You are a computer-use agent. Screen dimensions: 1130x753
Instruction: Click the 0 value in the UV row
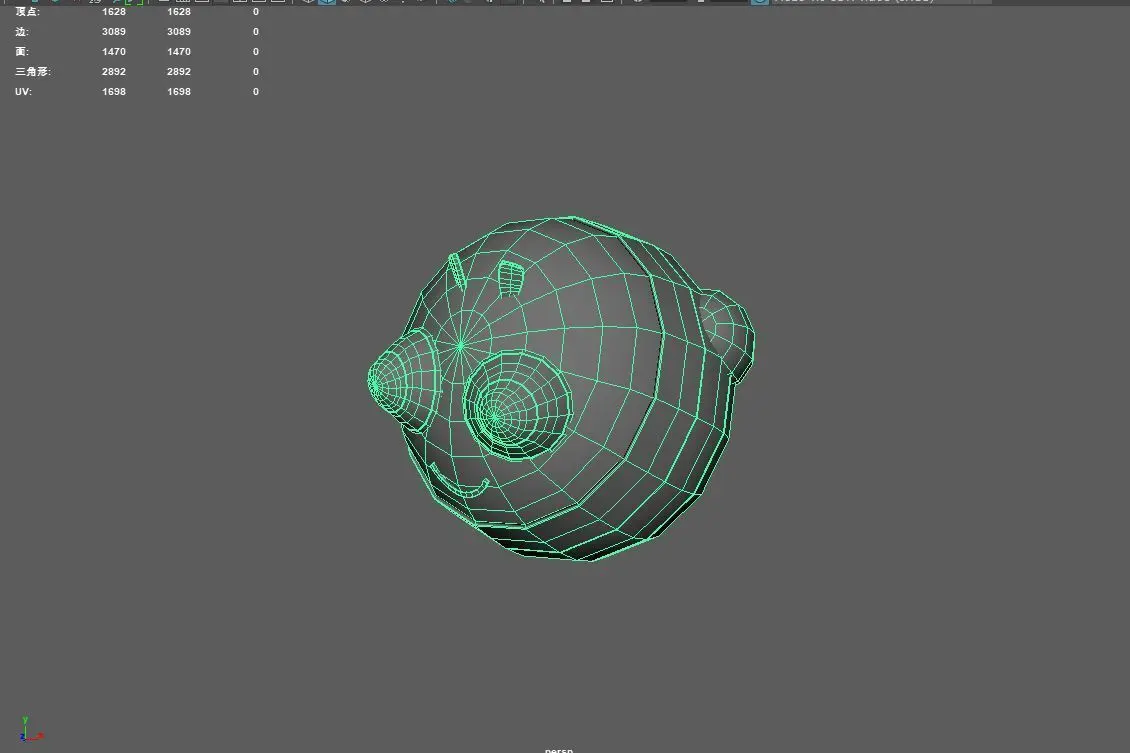(256, 92)
